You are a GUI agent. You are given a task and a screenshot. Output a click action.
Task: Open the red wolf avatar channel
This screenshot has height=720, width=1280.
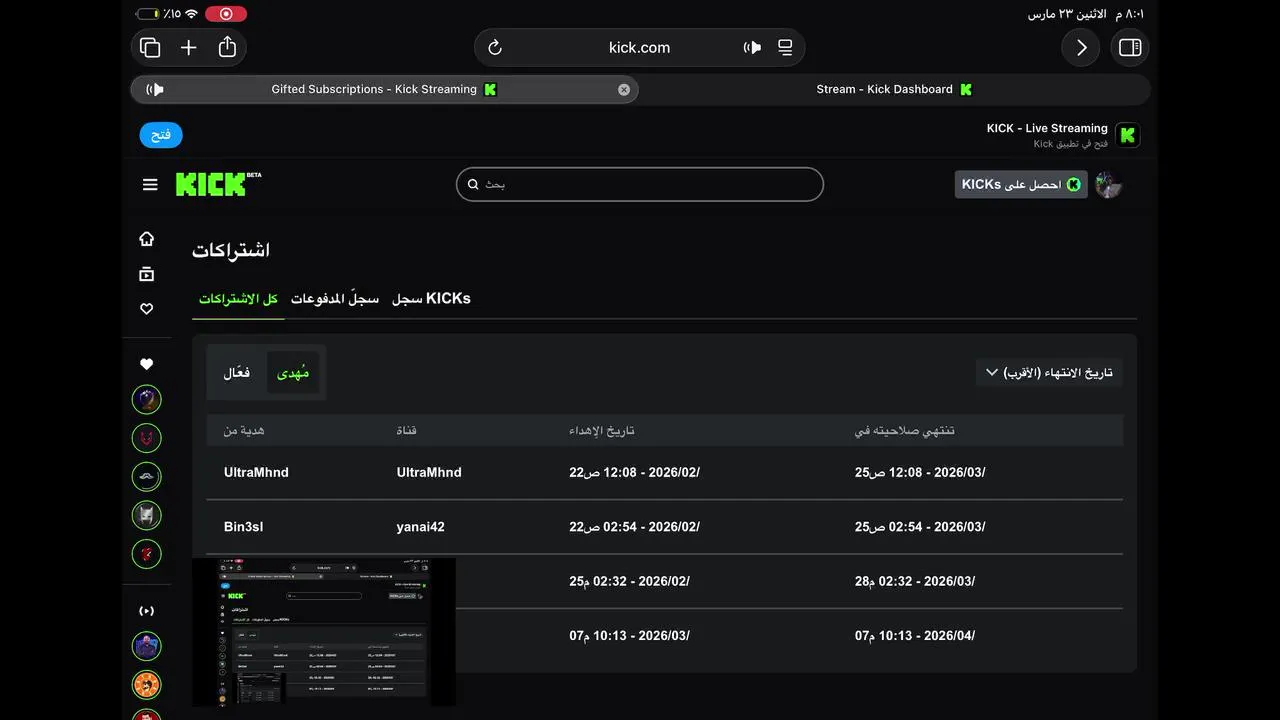click(x=147, y=438)
